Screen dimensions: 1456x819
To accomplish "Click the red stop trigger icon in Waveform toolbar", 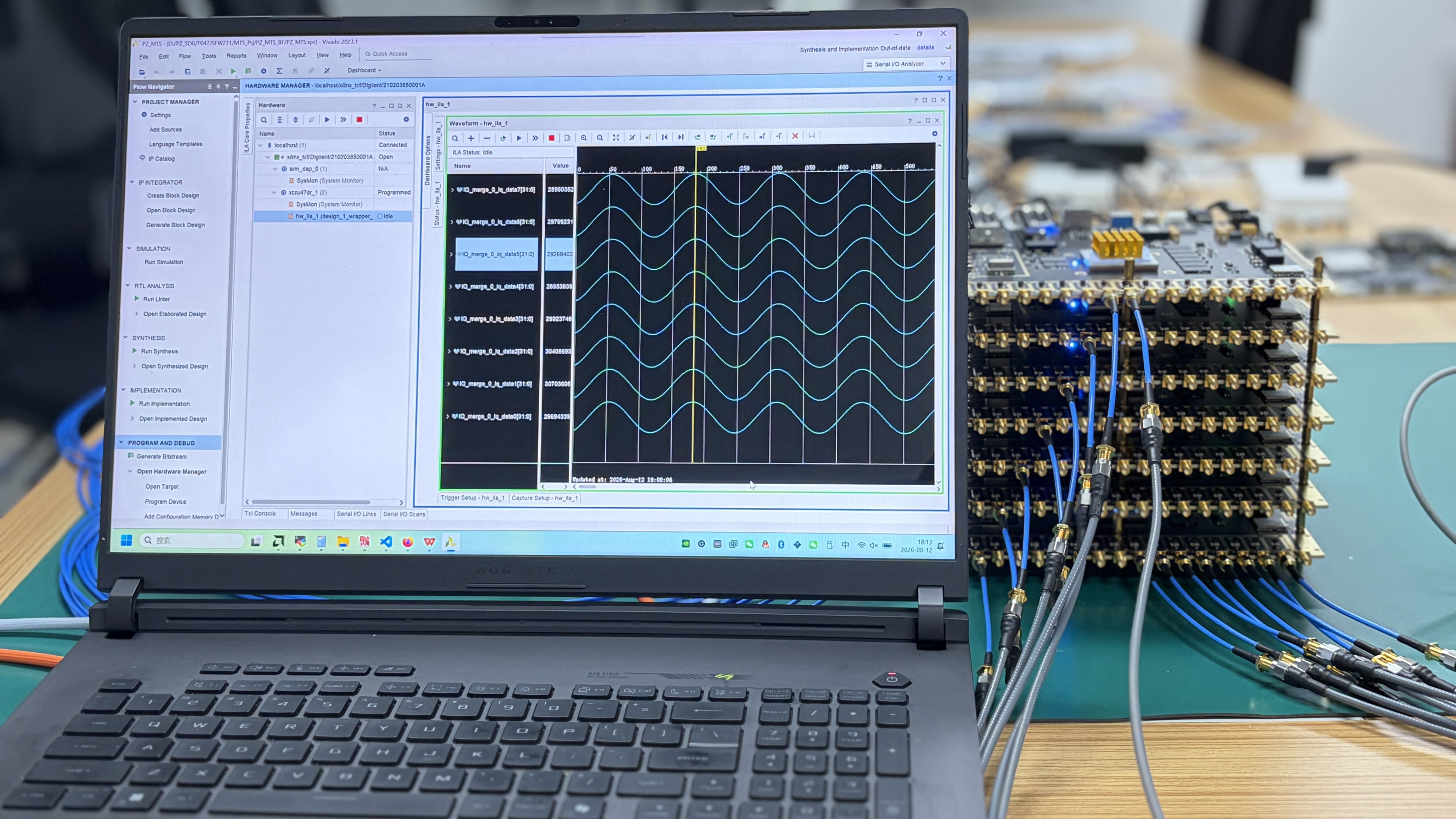I will 552,138.
